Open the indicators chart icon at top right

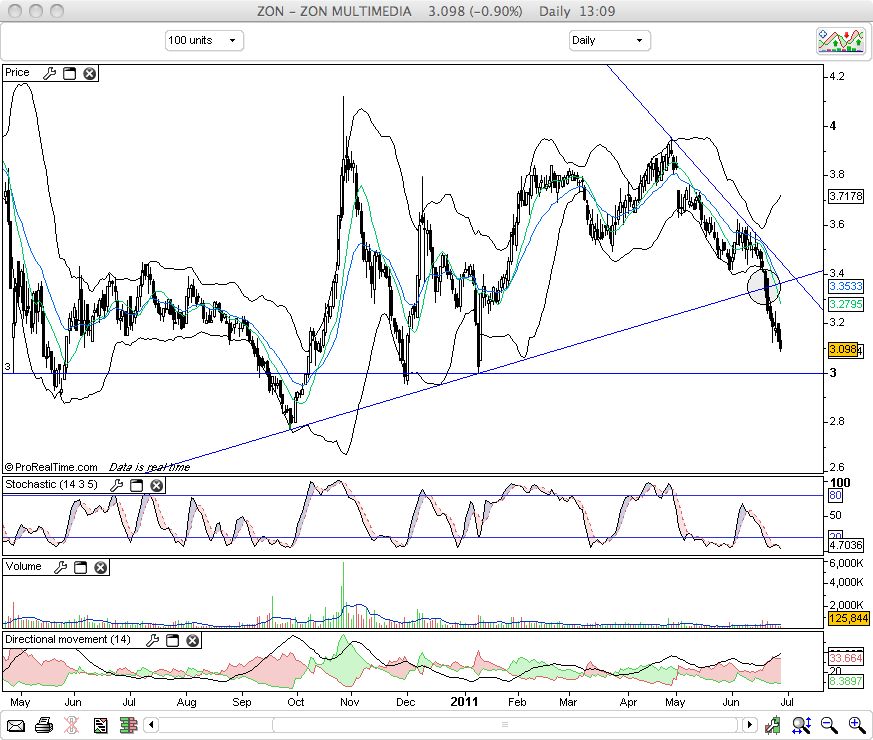click(x=841, y=41)
